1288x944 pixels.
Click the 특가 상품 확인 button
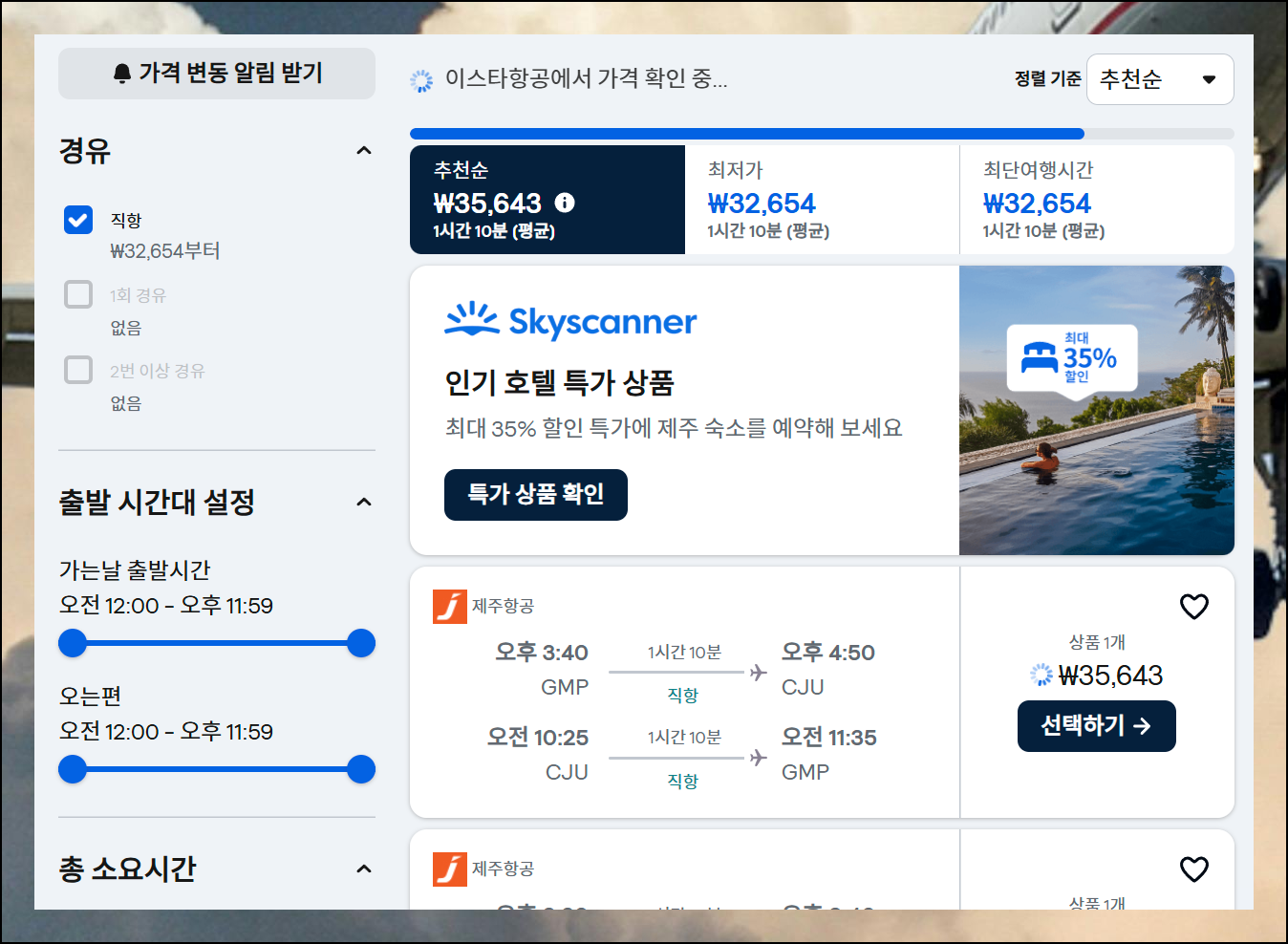[x=536, y=495]
